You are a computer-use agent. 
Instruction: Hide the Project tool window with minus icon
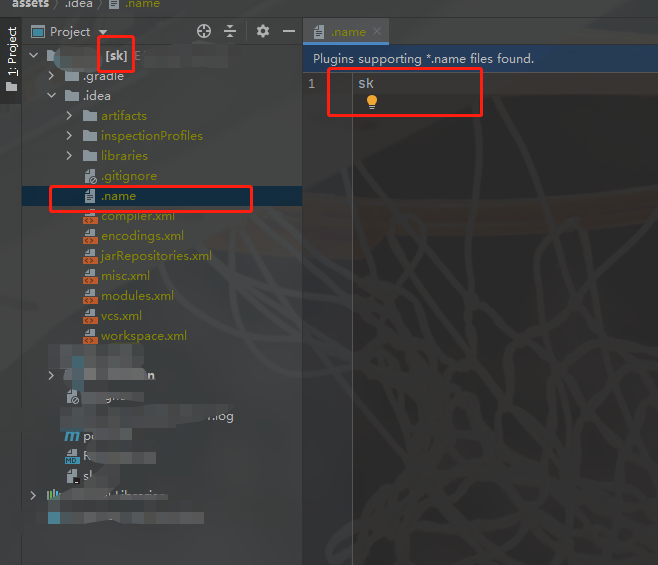click(289, 32)
